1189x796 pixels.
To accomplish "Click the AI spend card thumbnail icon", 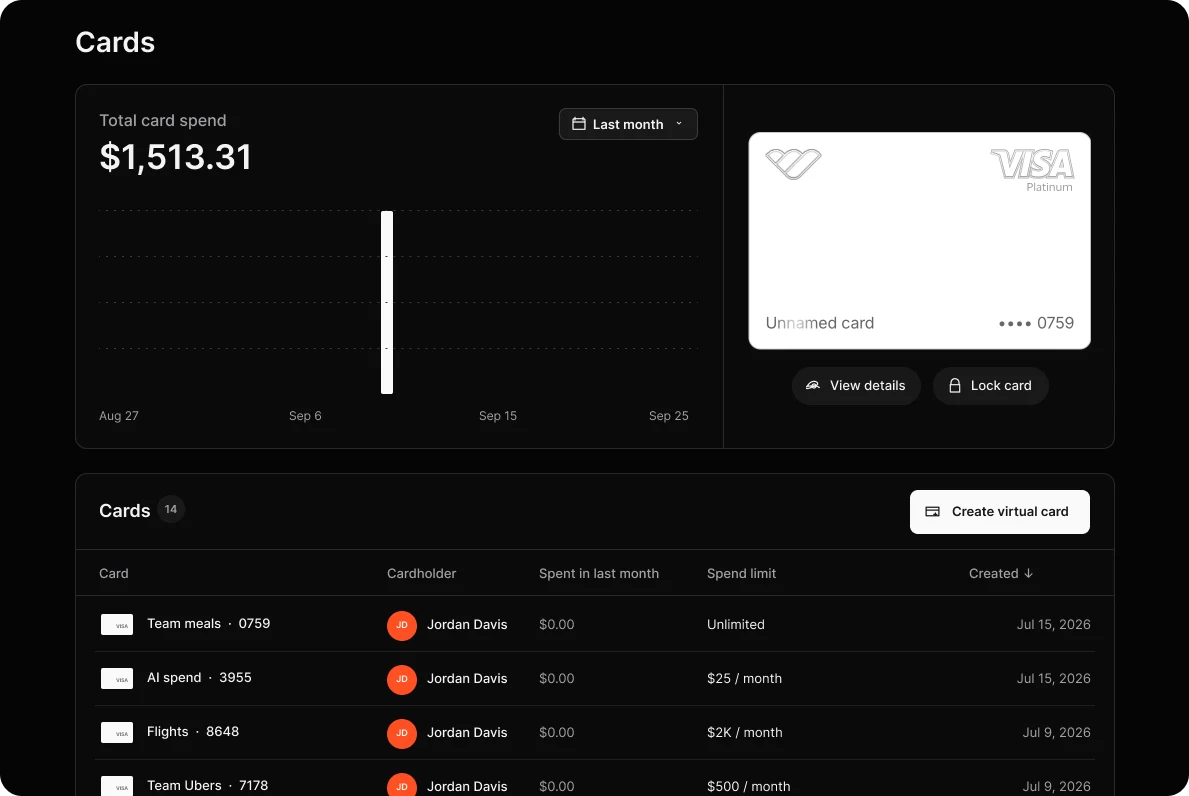I will click(117, 678).
